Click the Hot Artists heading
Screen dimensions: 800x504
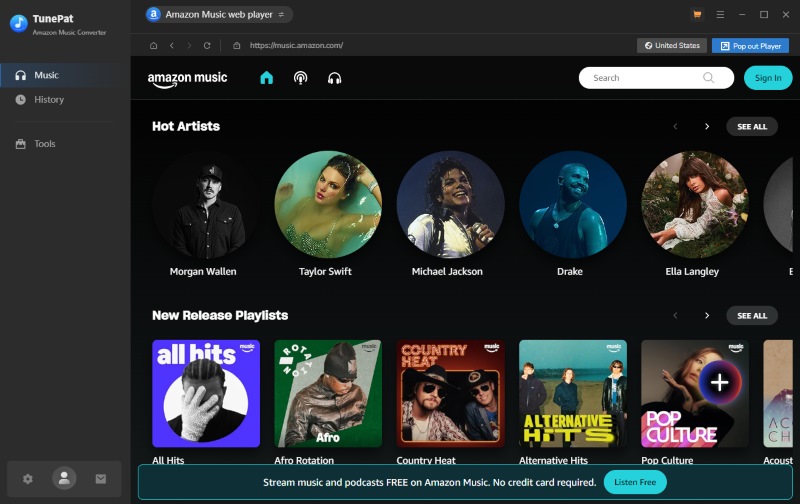[186, 127]
